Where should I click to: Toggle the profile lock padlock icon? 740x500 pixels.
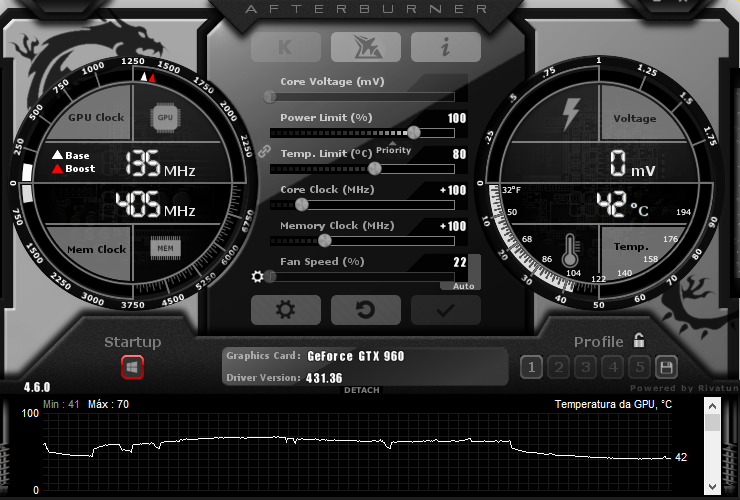pos(639,340)
